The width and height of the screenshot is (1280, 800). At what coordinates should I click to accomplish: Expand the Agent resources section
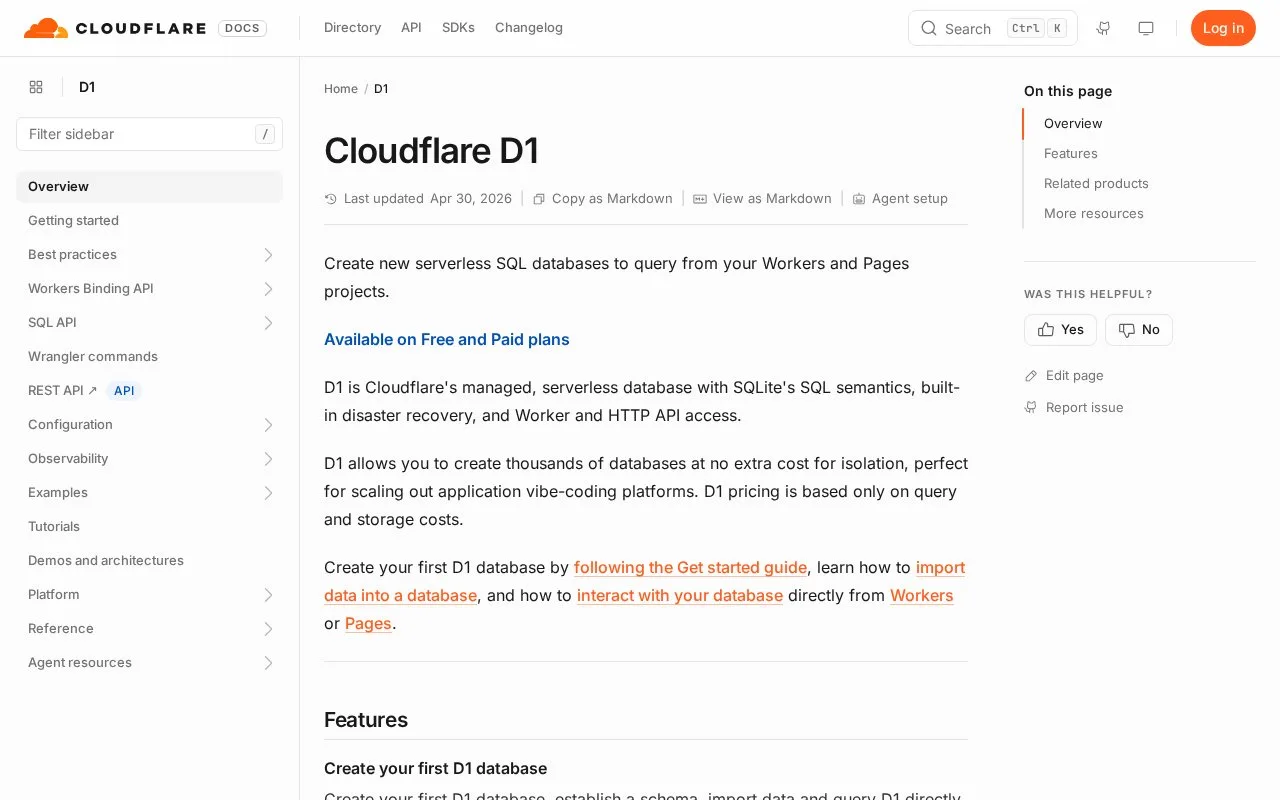(268, 663)
